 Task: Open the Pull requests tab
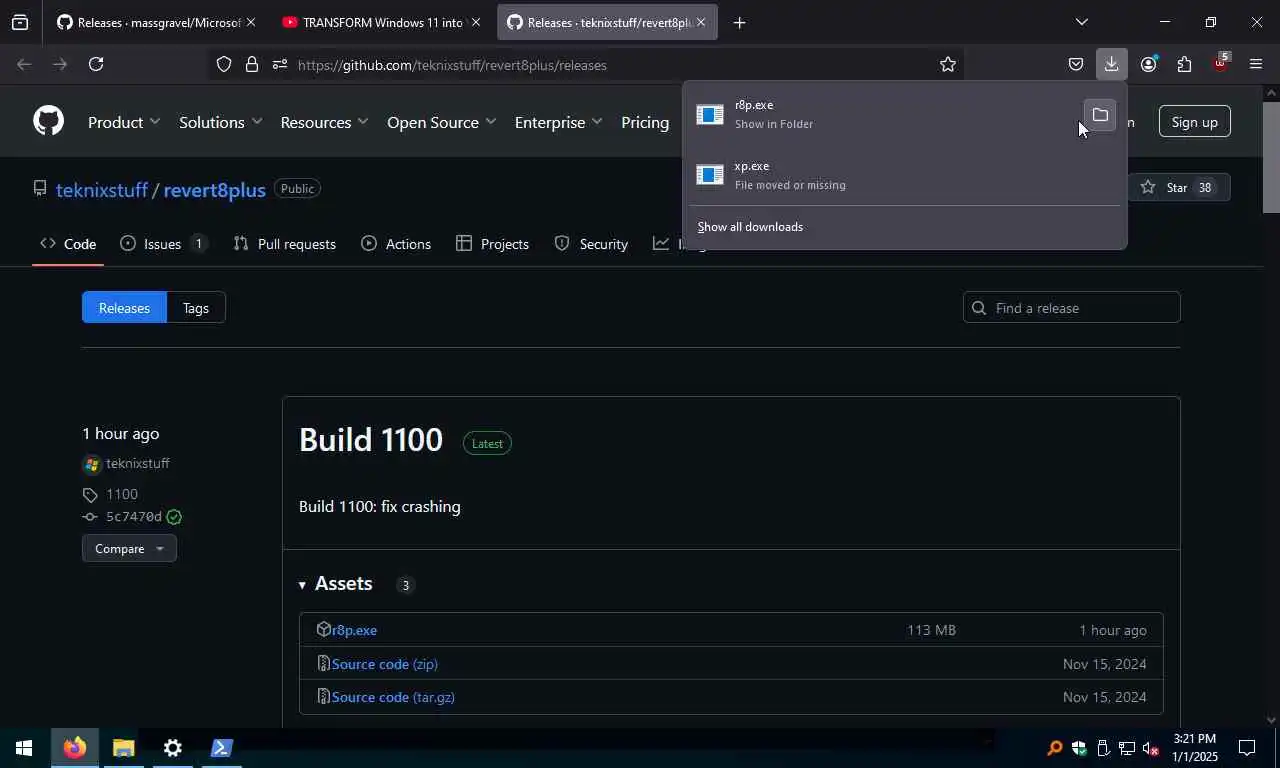(x=284, y=244)
